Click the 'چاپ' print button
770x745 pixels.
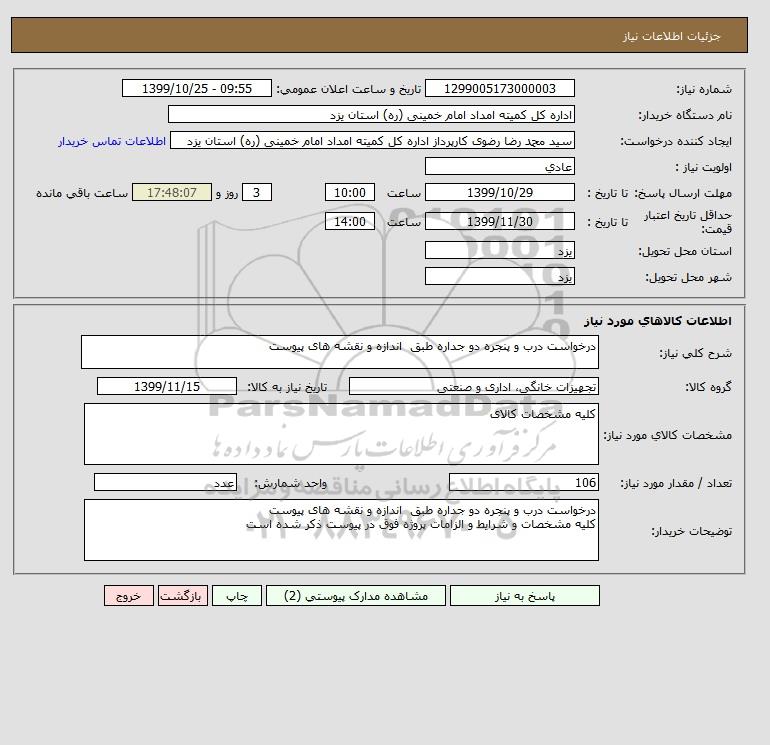(237, 595)
